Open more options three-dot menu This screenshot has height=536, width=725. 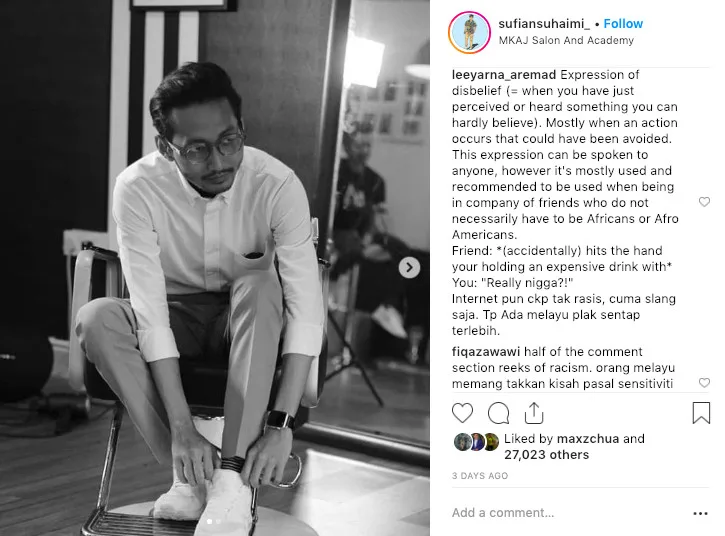coord(700,513)
